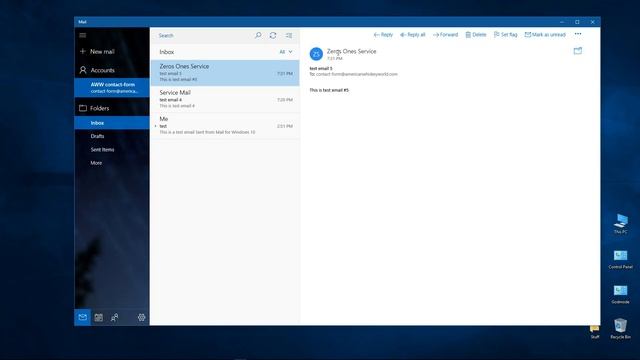Delete the open email
The height and width of the screenshot is (360, 640).
point(476,35)
